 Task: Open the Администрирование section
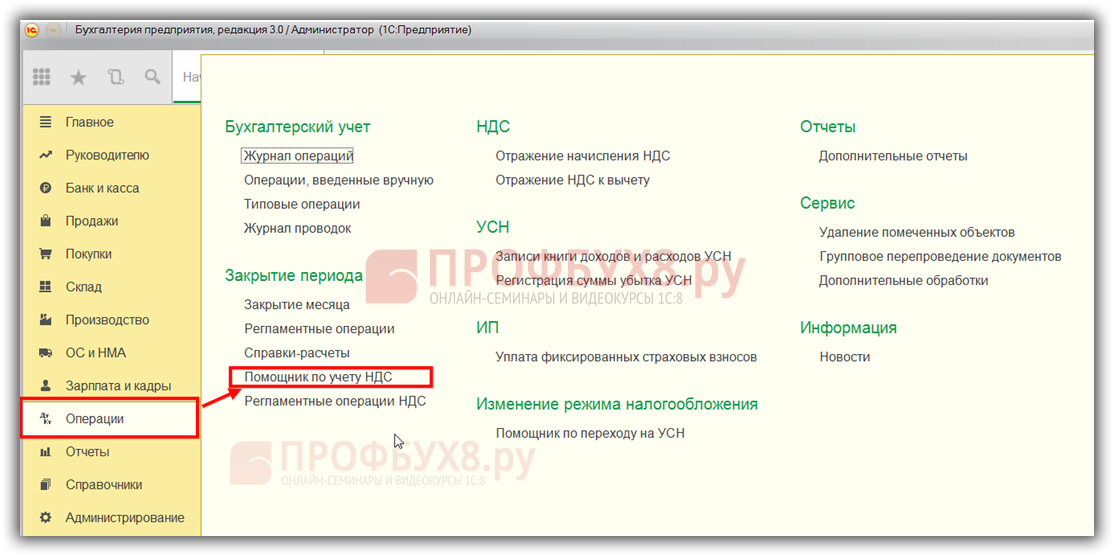click(x=125, y=518)
